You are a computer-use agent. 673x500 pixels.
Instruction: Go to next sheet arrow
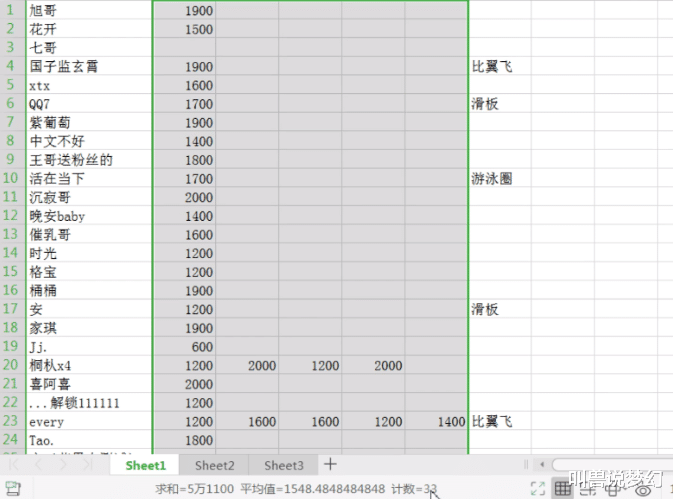click(64, 465)
